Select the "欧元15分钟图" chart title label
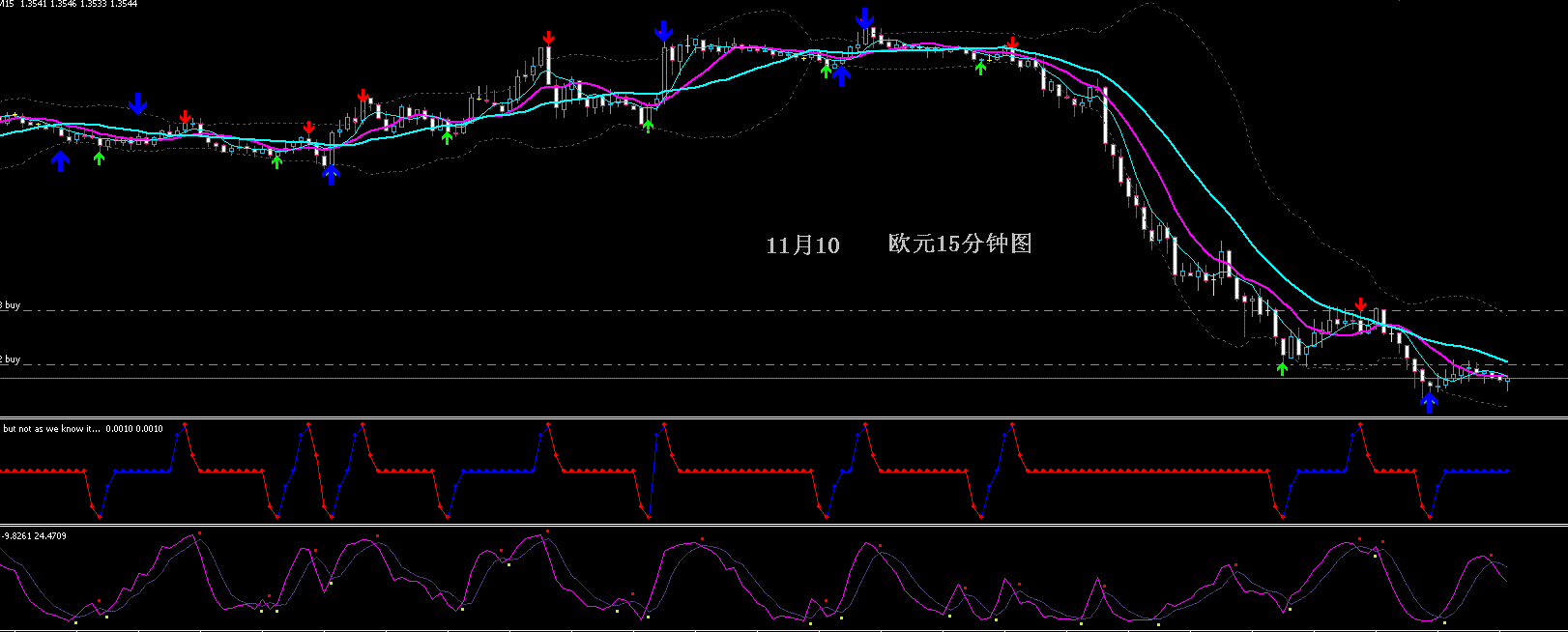 (960, 244)
